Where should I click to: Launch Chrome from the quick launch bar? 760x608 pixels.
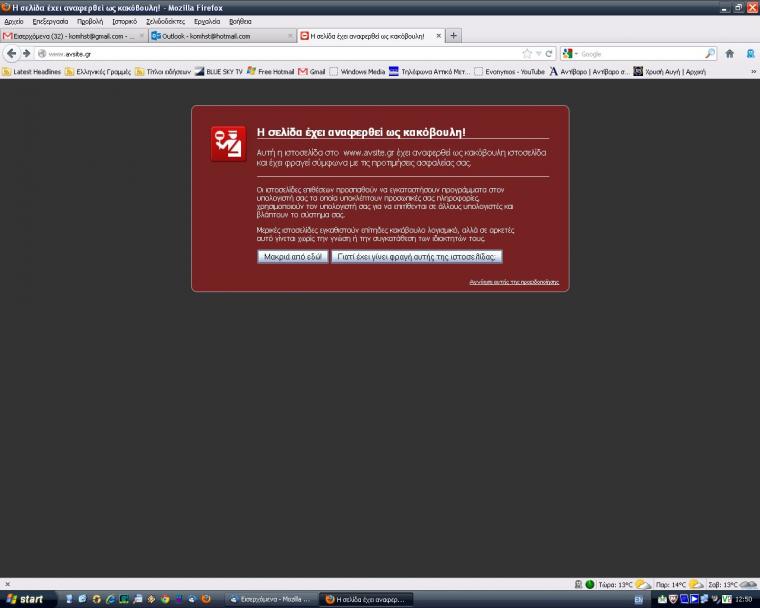tap(165, 599)
